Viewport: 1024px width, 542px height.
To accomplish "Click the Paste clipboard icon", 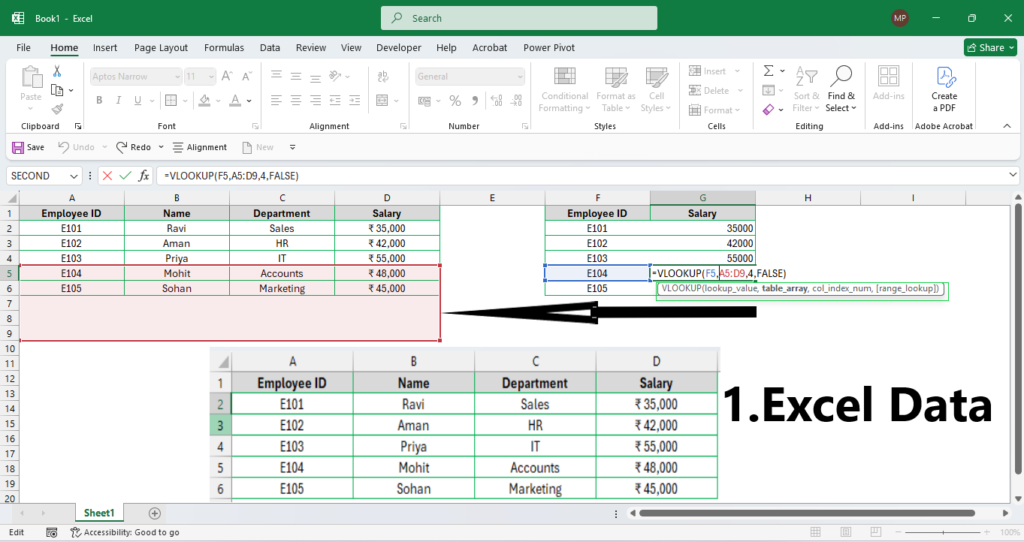I will tap(31, 77).
